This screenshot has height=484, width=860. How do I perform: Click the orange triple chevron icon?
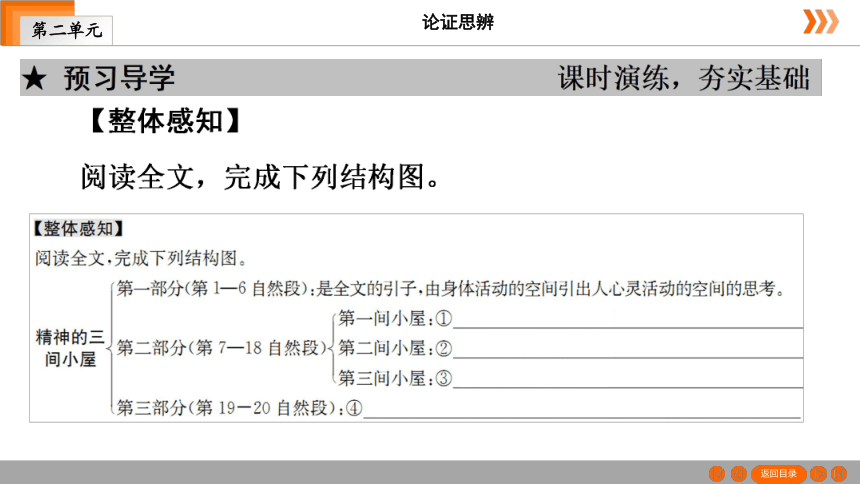(x=821, y=22)
